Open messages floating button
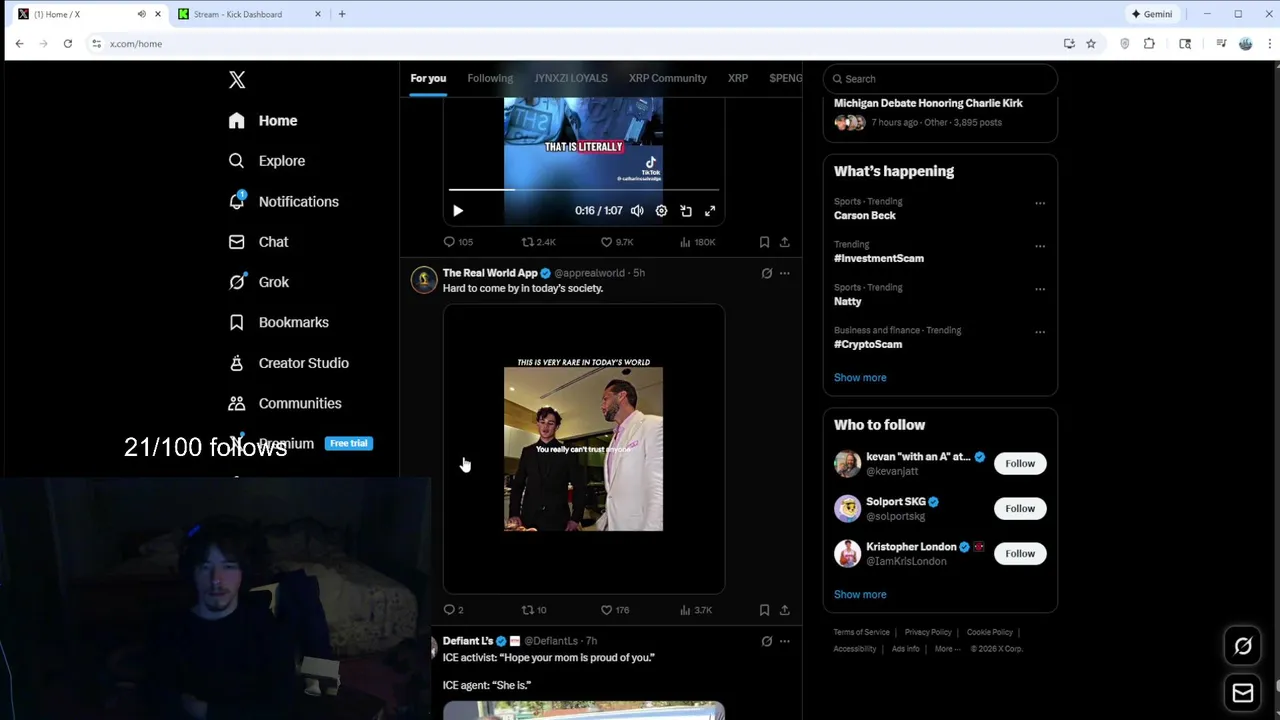Screen dimensions: 1280x720 point(1243,693)
